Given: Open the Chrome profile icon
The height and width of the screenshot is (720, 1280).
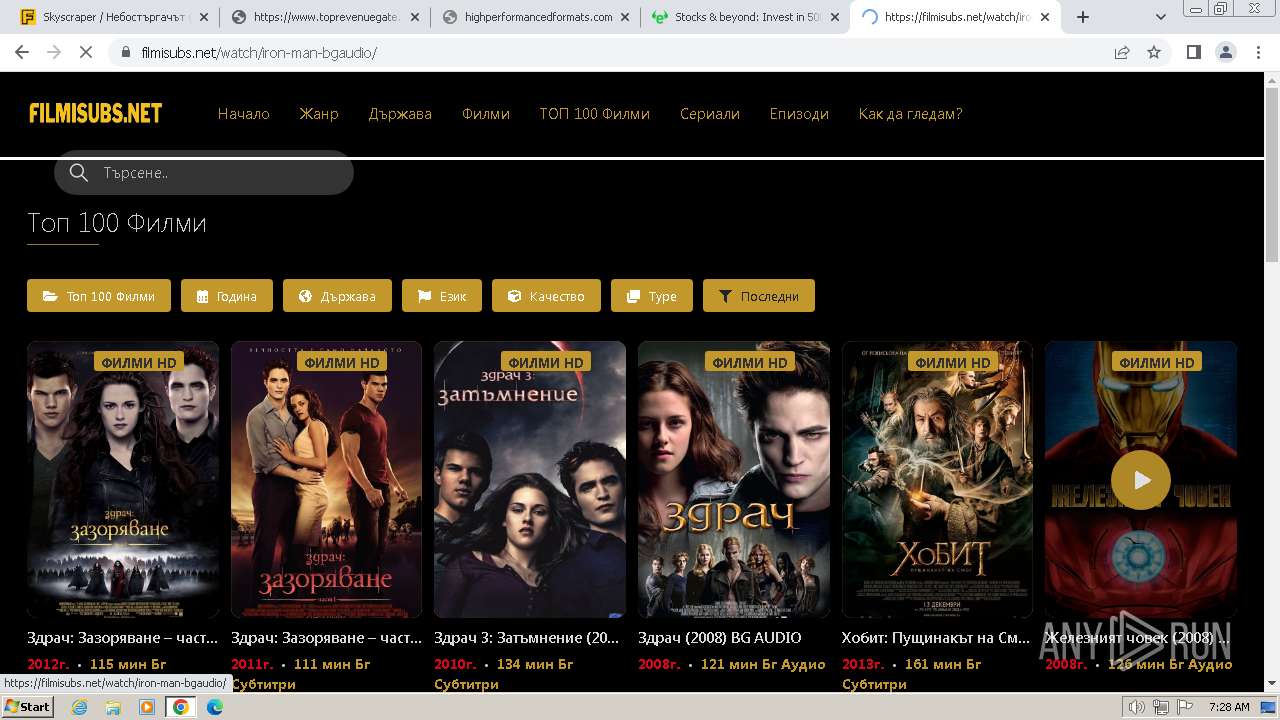Looking at the screenshot, I should 1226,52.
